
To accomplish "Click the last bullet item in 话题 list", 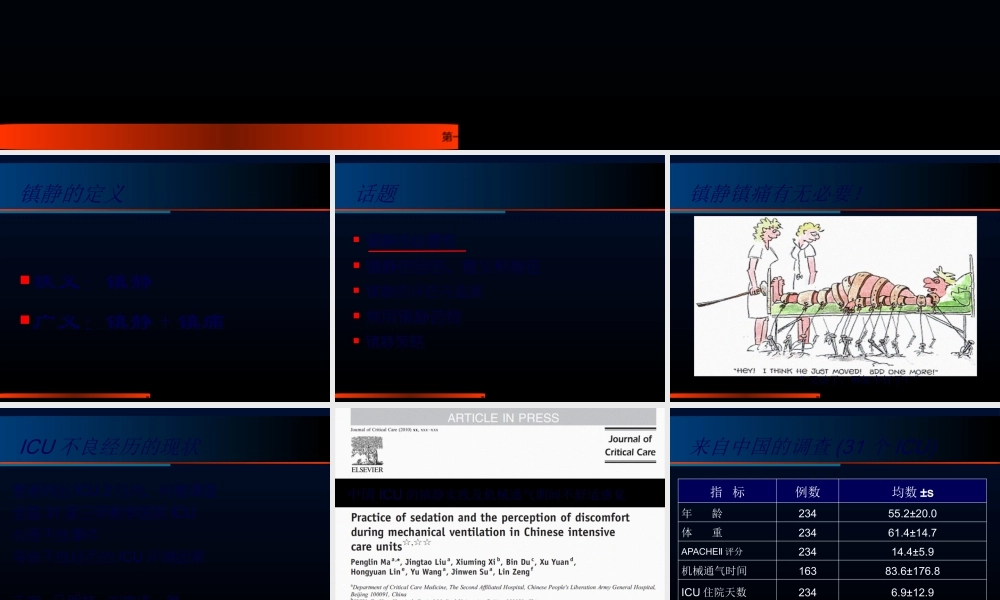I will pos(394,341).
